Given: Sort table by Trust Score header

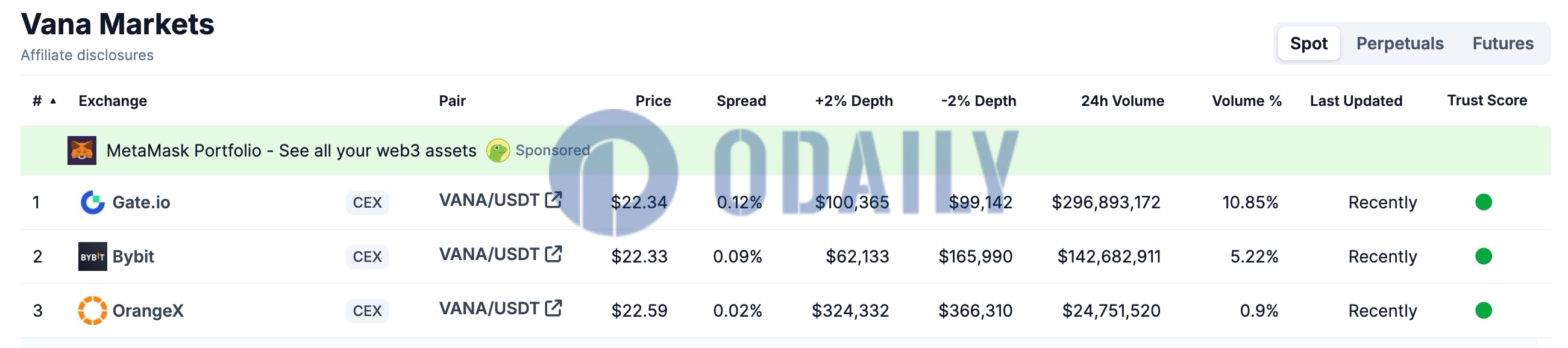Looking at the screenshot, I should tap(1487, 101).
